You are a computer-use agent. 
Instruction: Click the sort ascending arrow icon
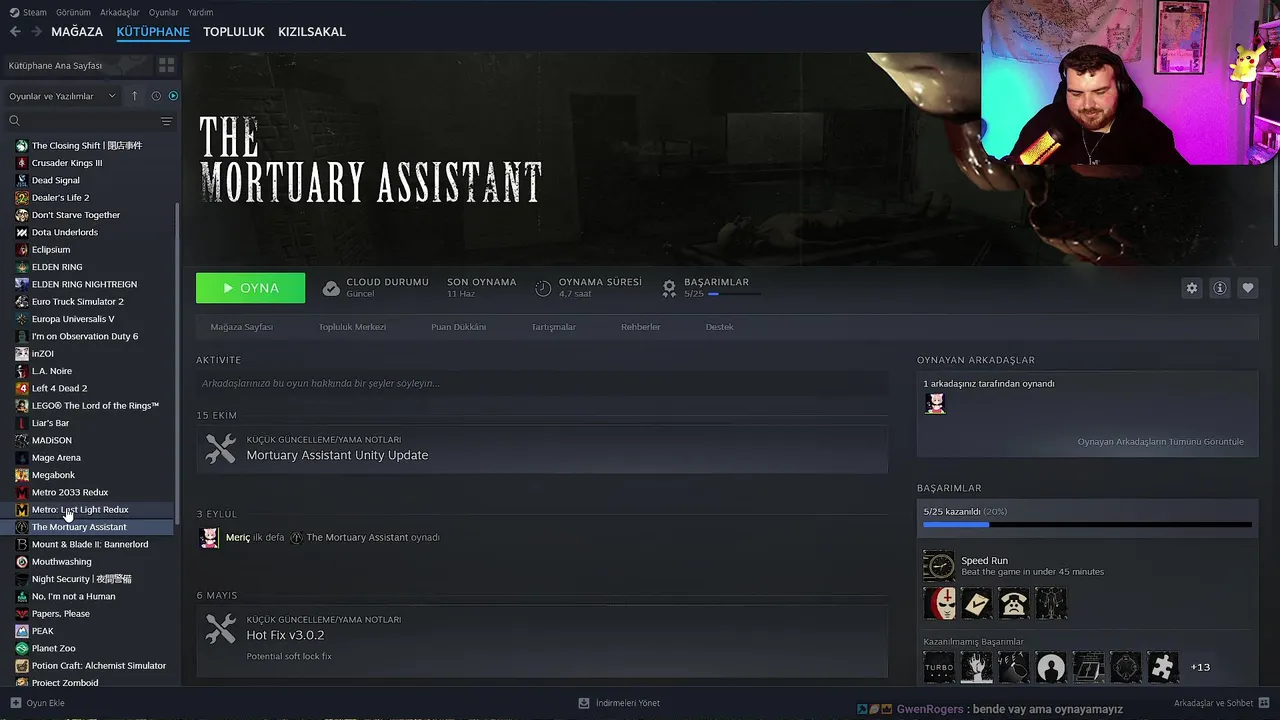click(135, 96)
